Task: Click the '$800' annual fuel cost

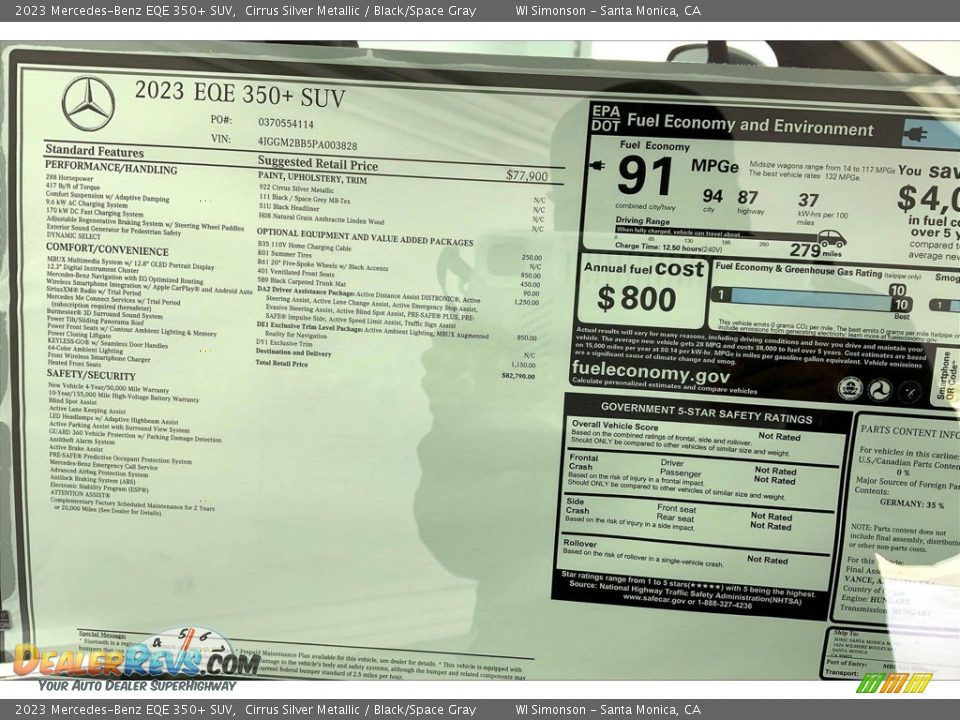Action: (x=637, y=298)
